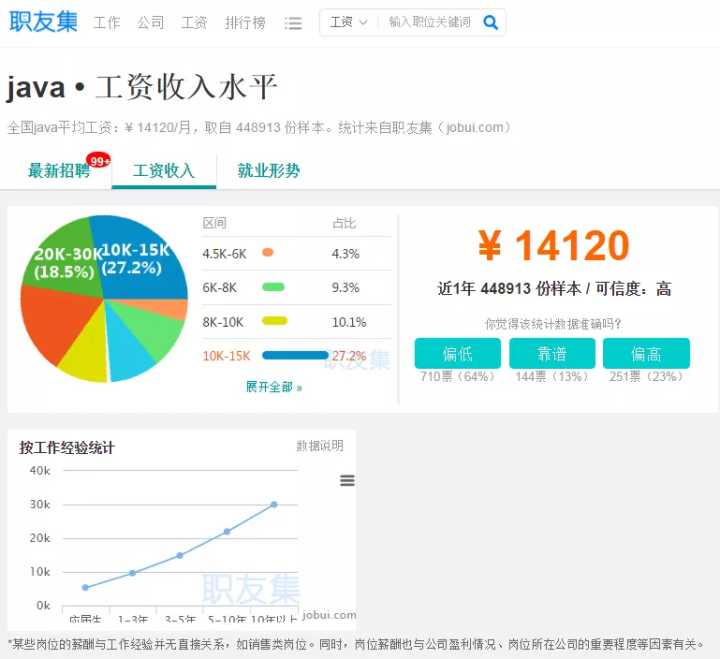Open the chart hamburger export menu

tap(347, 480)
